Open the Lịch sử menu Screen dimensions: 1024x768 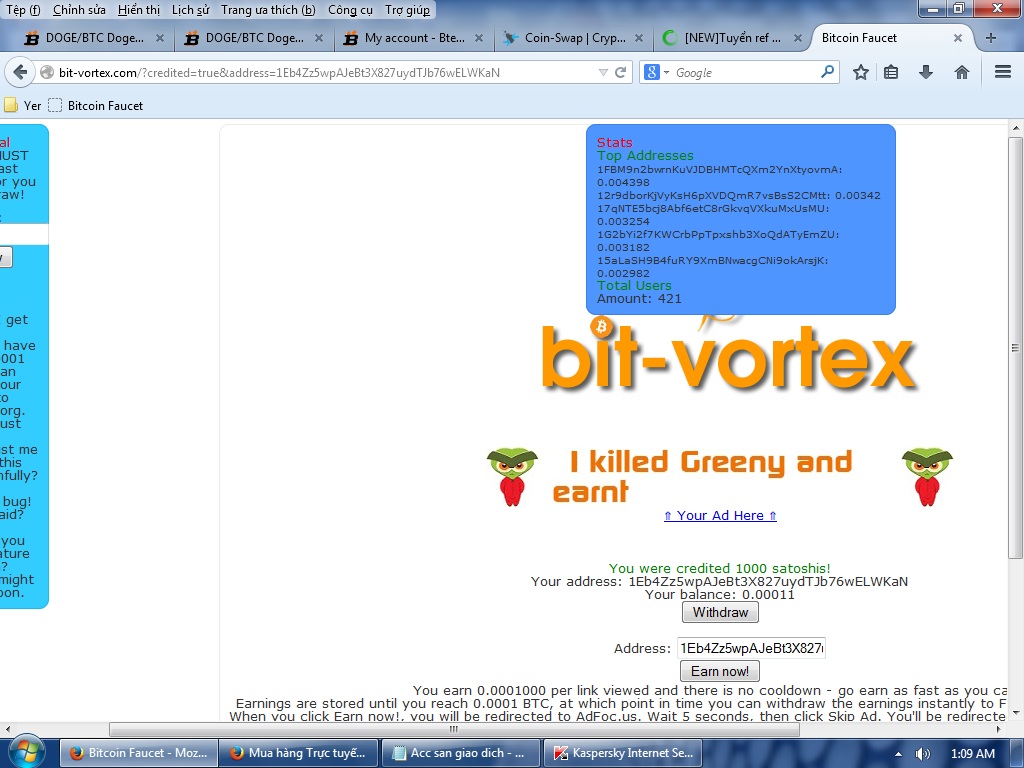191,10
